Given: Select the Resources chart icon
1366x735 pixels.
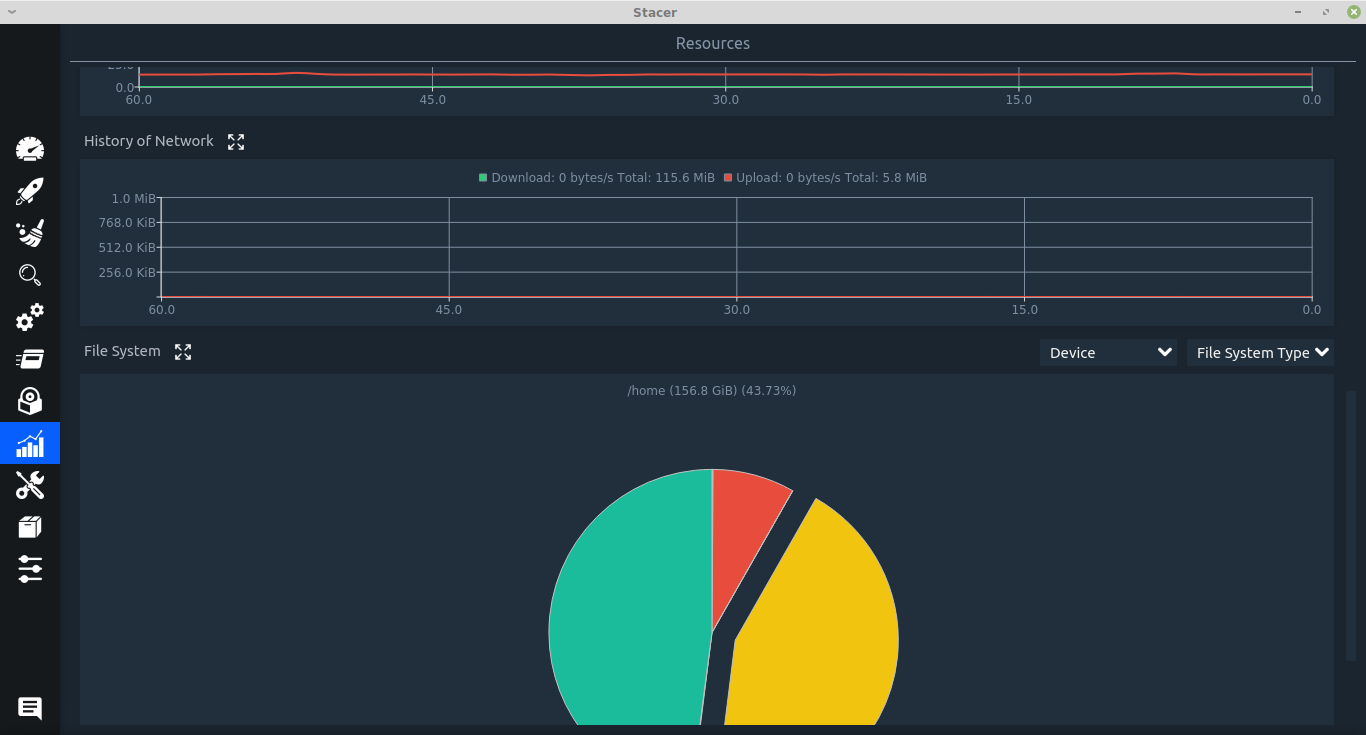Looking at the screenshot, I should (x=30, y=443).
